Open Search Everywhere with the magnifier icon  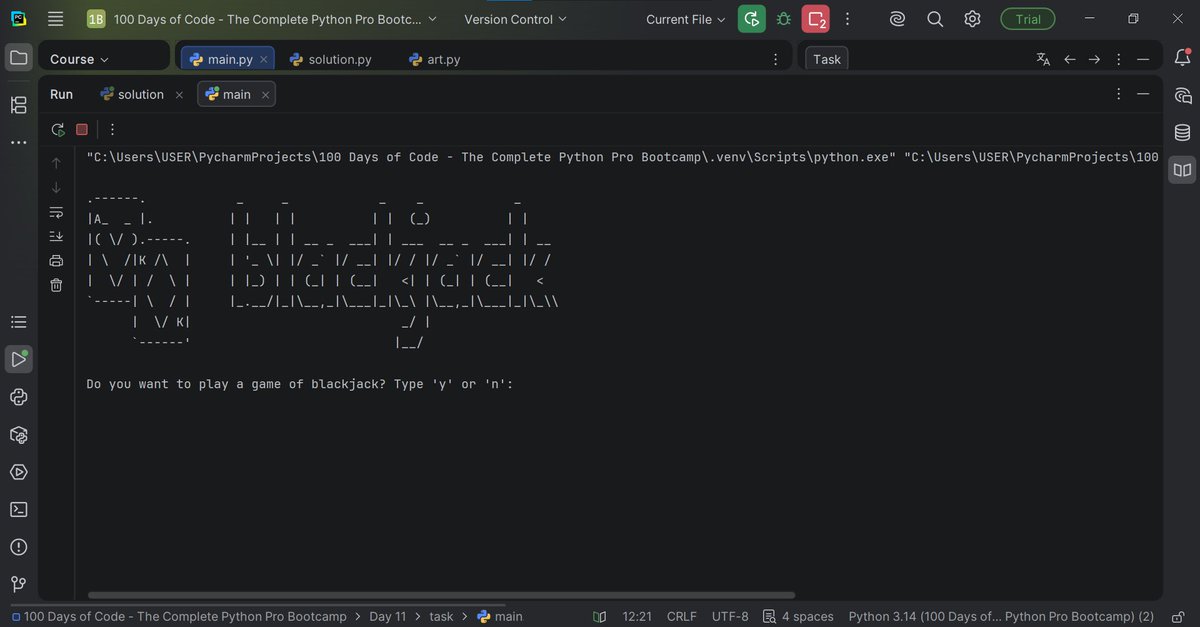[x=935, y=18]
